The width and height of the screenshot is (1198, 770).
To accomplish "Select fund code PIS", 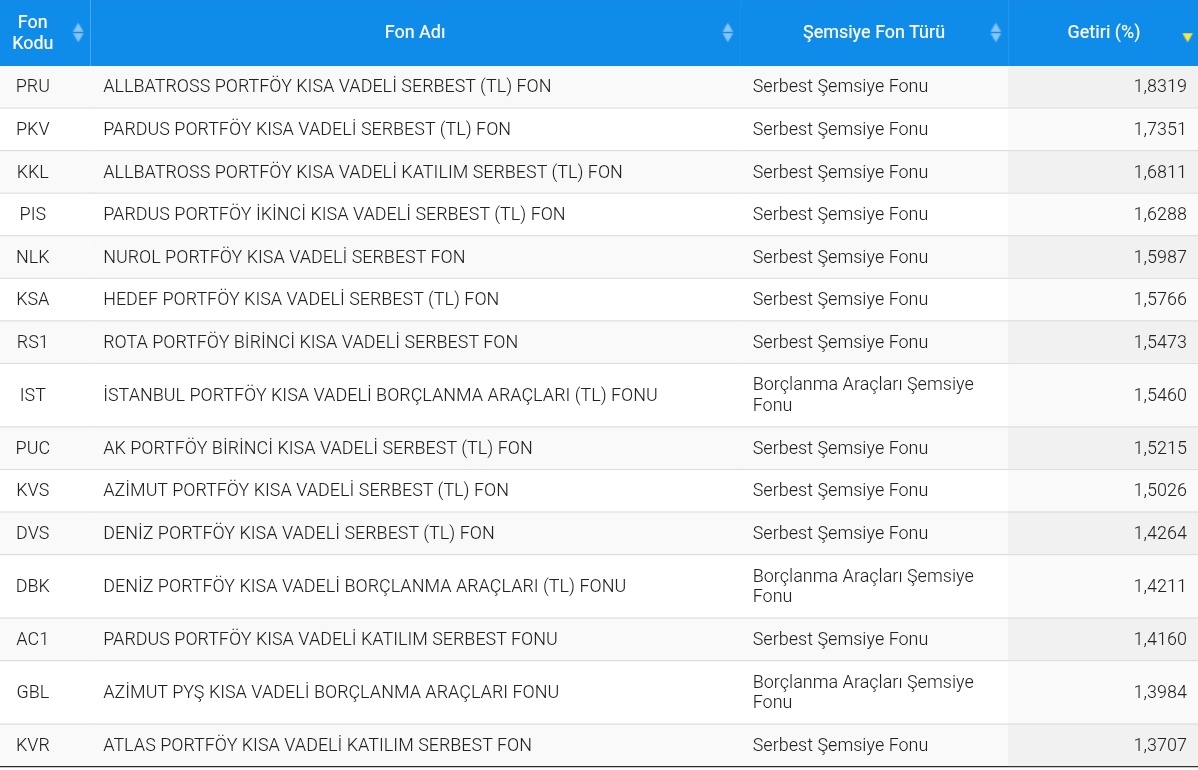I will (33, 214).
